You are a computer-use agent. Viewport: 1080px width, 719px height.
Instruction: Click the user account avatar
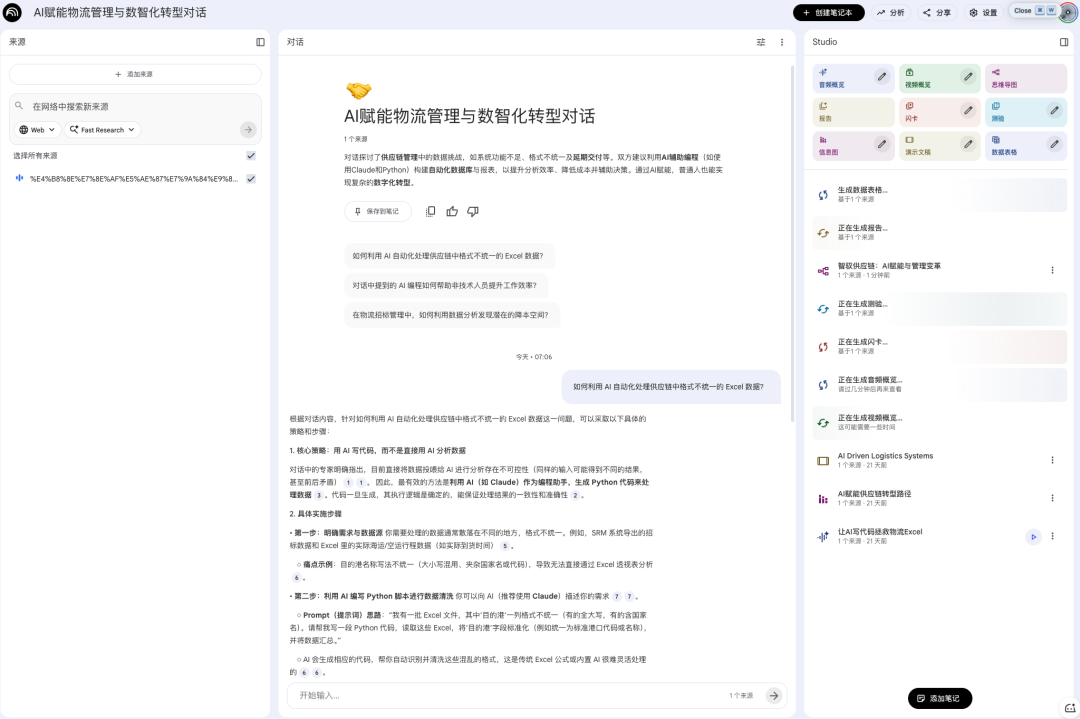[1068, 12]
